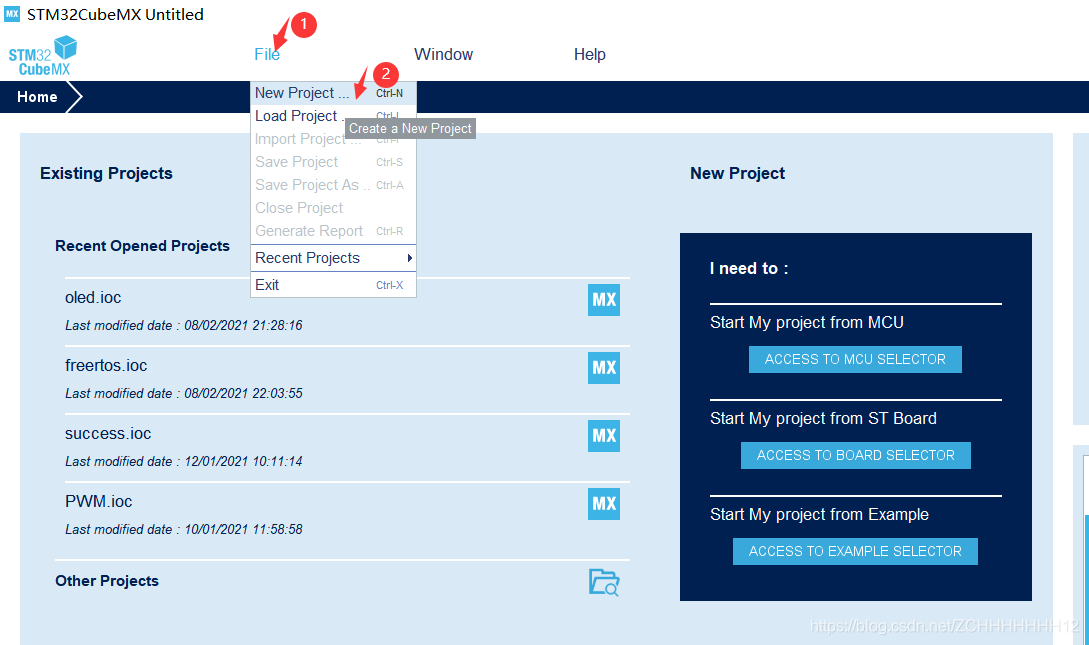Open the Help menu
The width and height of the screenshot is (1089, 645).
[590, 54]
